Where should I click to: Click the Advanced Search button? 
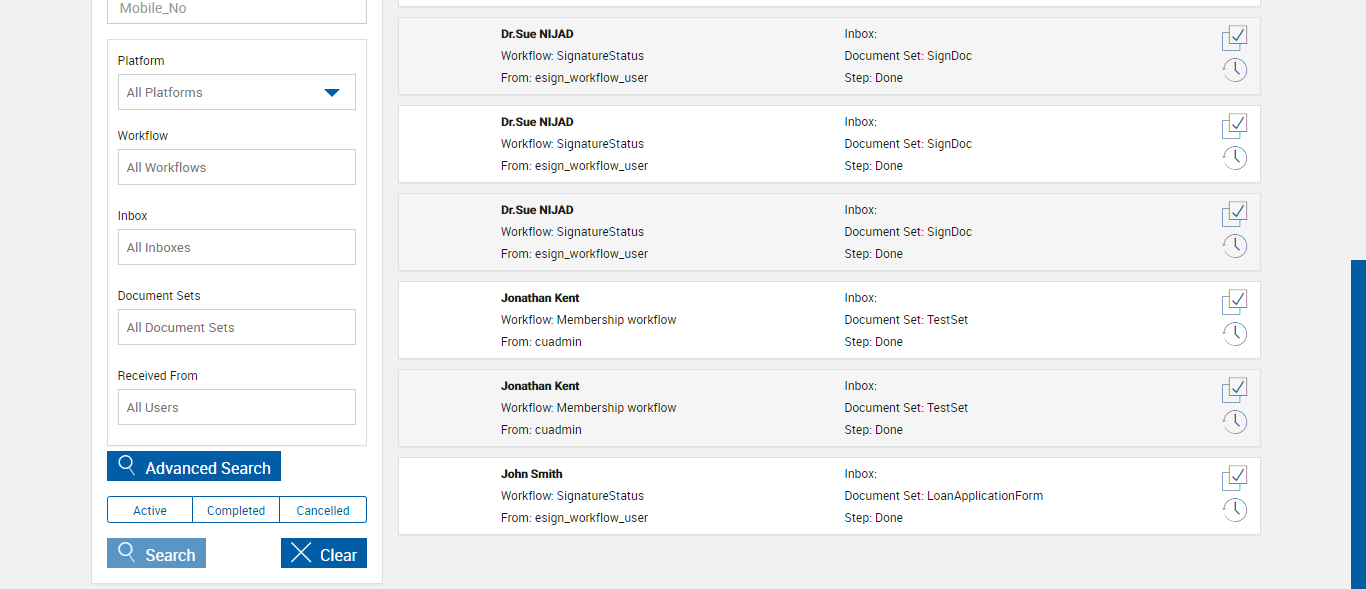pyautogui.click(x=194, y=467)
